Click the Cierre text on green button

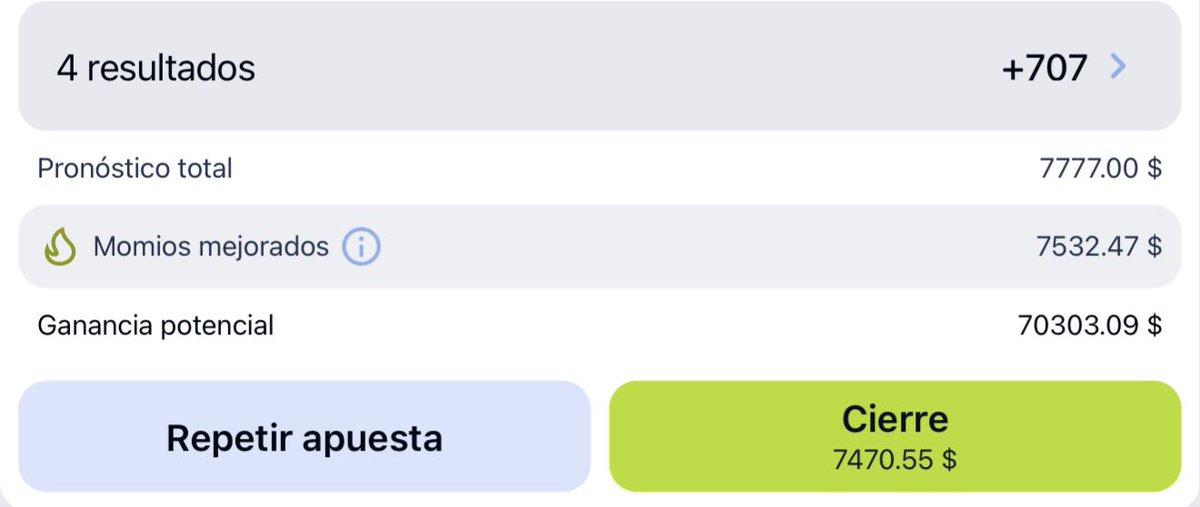click(894, 418)
